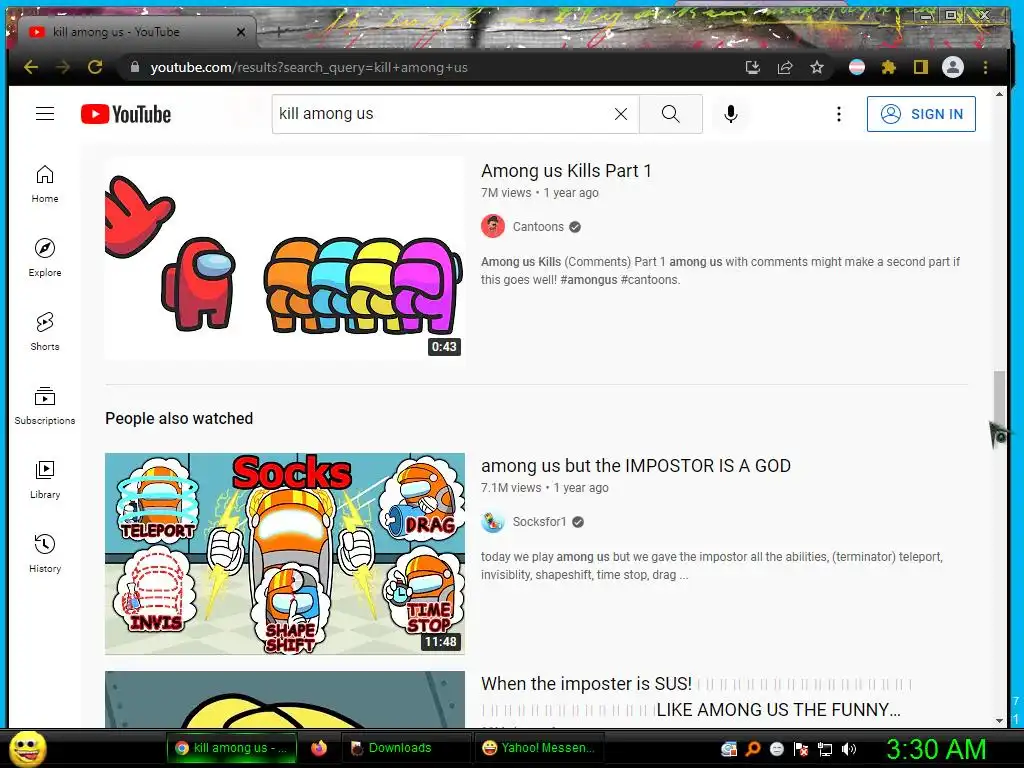This screenshot has width=1024, height=768.
Task: Open the YouTube settings three-dot menu
Action: [x=839, y=114]
